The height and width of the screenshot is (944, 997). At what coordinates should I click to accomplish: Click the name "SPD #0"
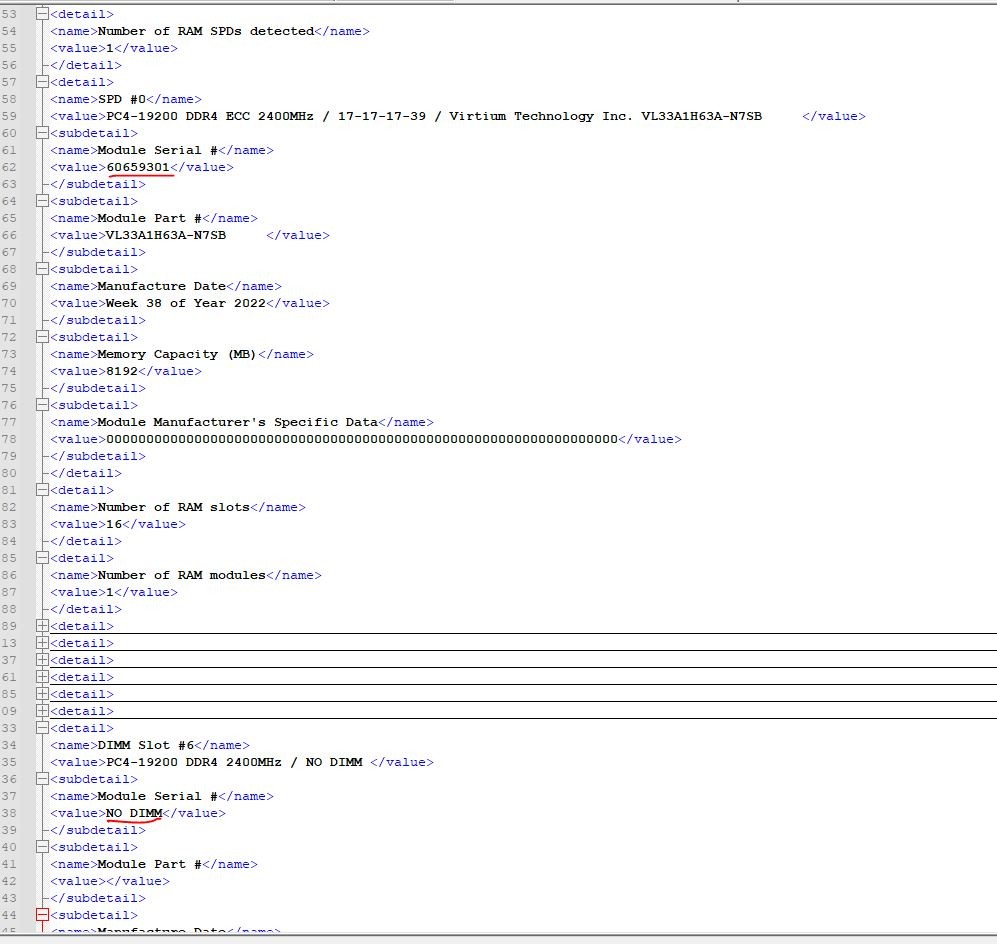[122, 99]
